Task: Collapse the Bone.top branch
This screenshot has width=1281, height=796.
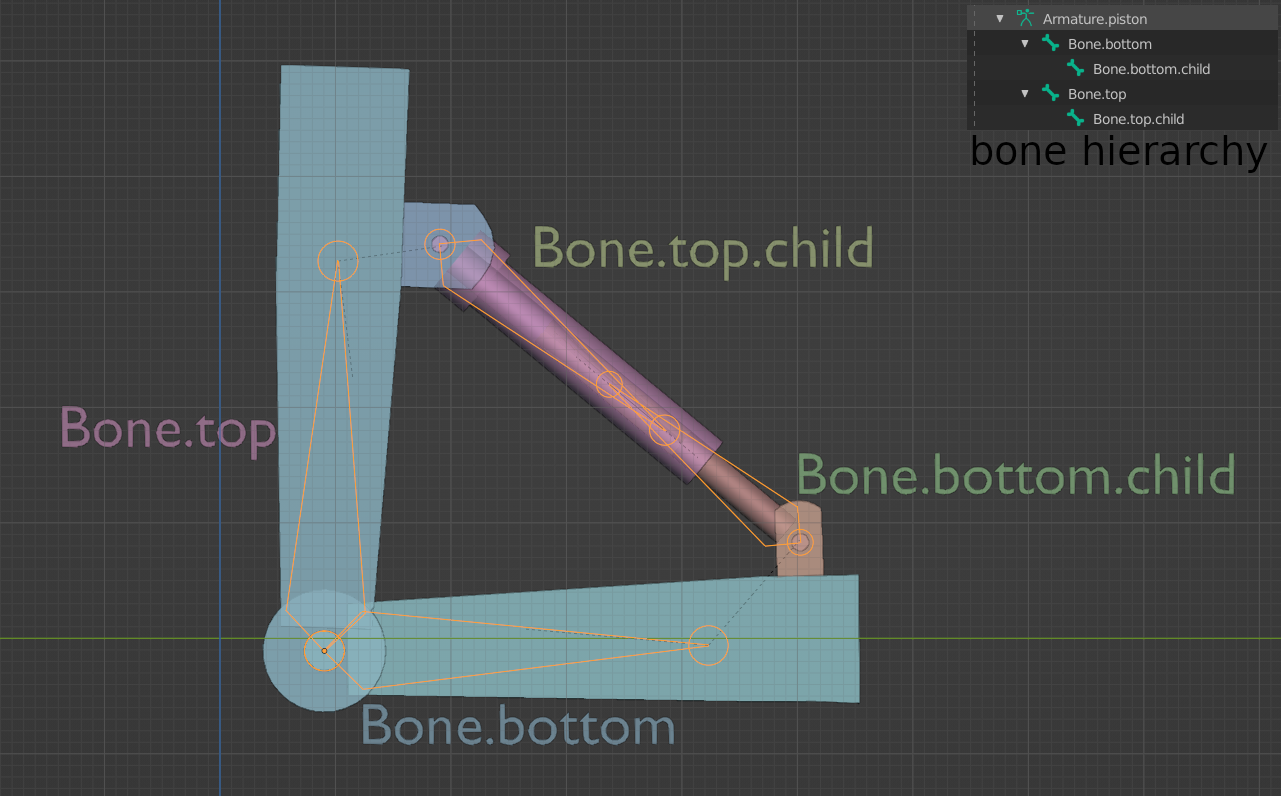Action: click(1024, 93)
